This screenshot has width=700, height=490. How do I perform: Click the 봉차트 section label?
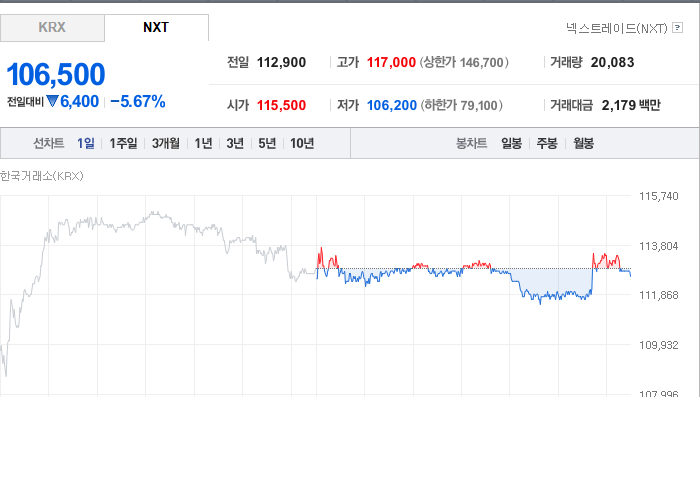click(x=471, y=143)
